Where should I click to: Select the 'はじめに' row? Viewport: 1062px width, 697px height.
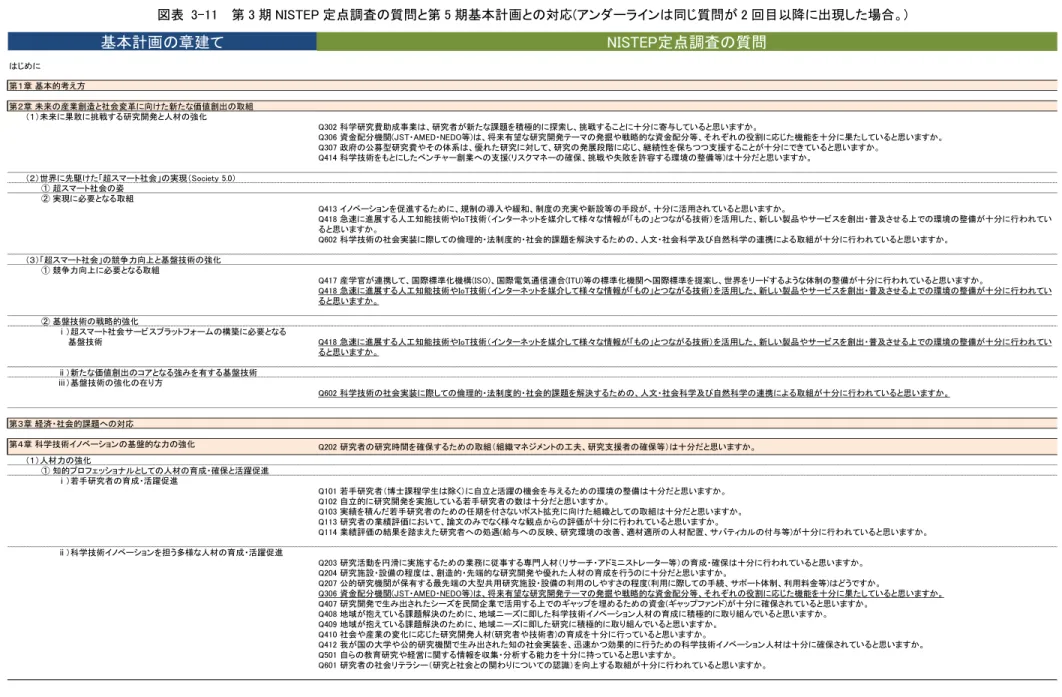25,66
